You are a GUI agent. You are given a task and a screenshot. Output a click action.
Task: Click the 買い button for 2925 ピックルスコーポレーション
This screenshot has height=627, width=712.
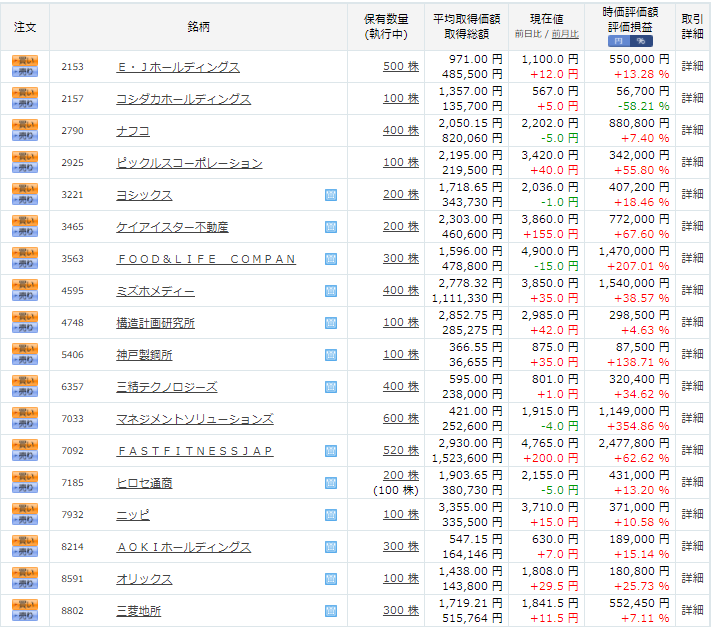click(25, 157)
